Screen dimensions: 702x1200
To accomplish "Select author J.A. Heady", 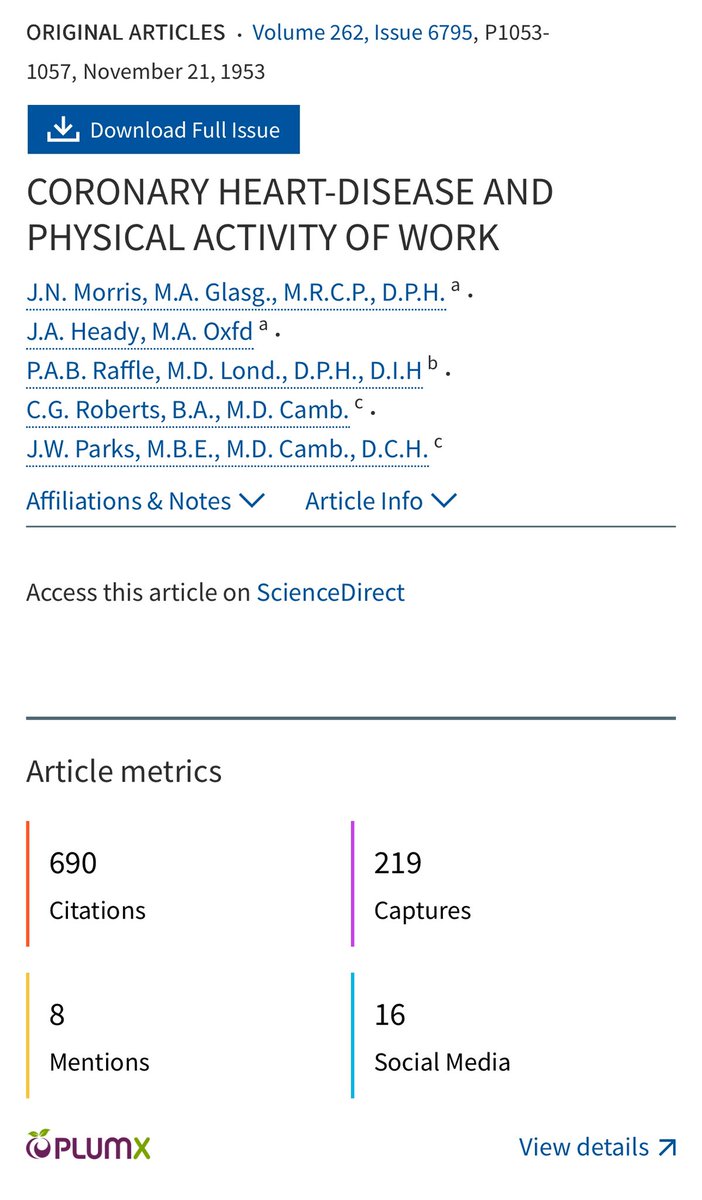I will pos(140,331).
